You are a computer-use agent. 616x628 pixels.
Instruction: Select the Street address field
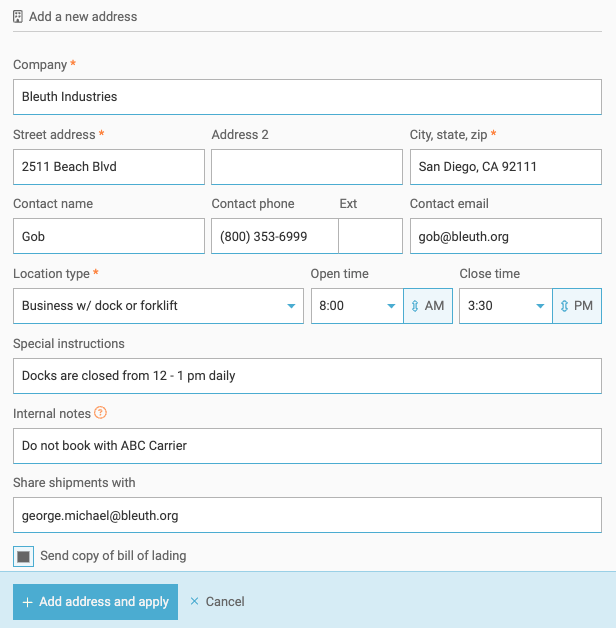(x=108, y=167)
